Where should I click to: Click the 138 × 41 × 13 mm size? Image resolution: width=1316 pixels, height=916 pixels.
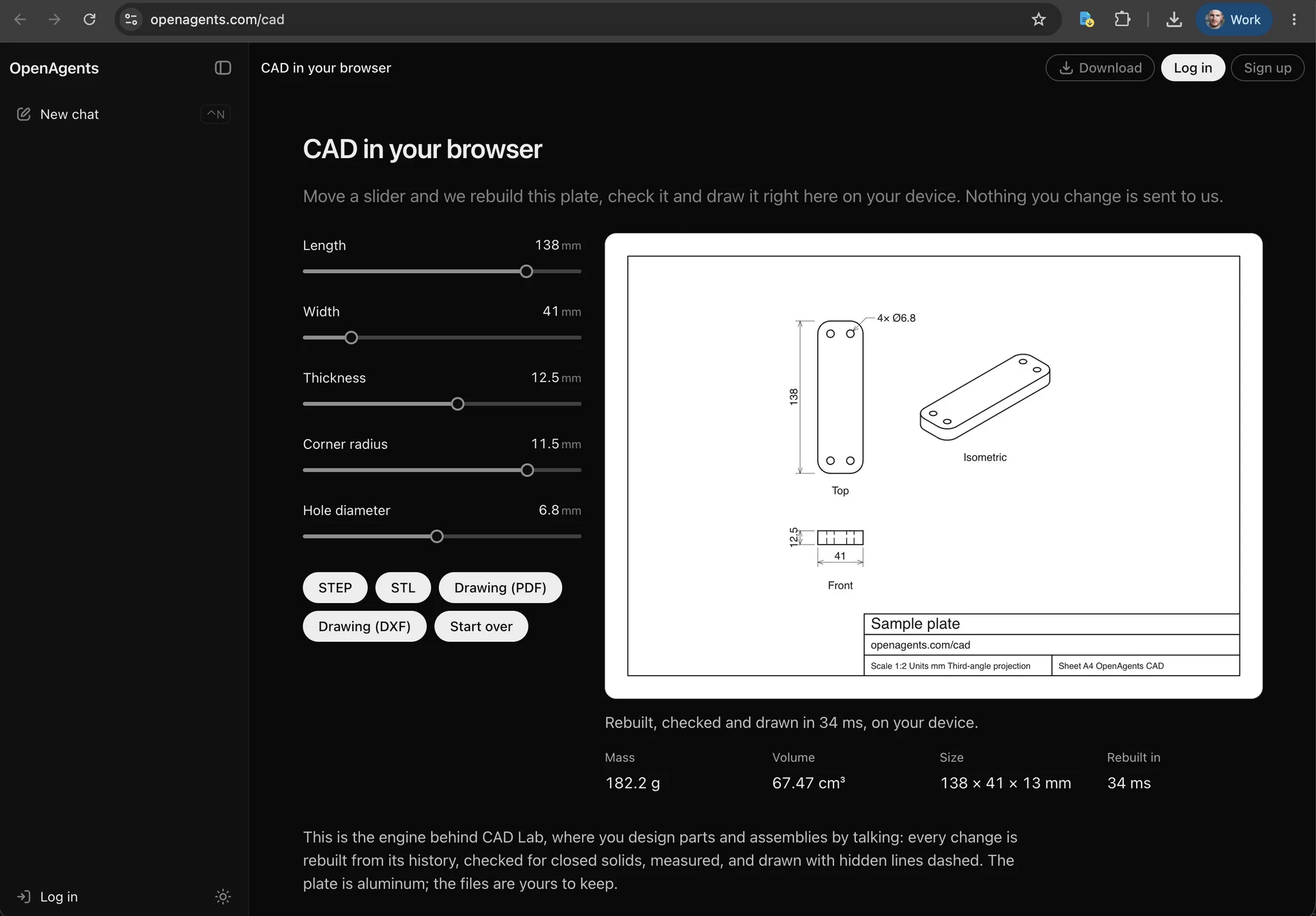[x=1006, y=783]
